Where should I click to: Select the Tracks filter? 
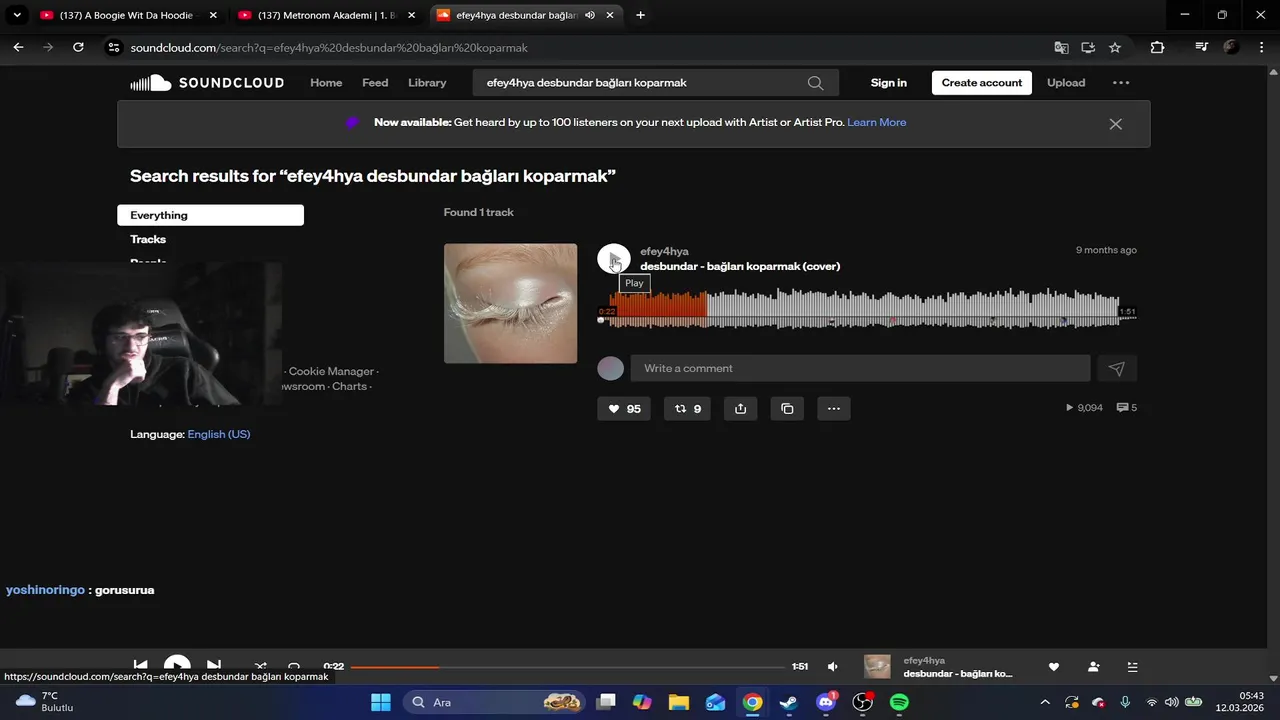148,239
